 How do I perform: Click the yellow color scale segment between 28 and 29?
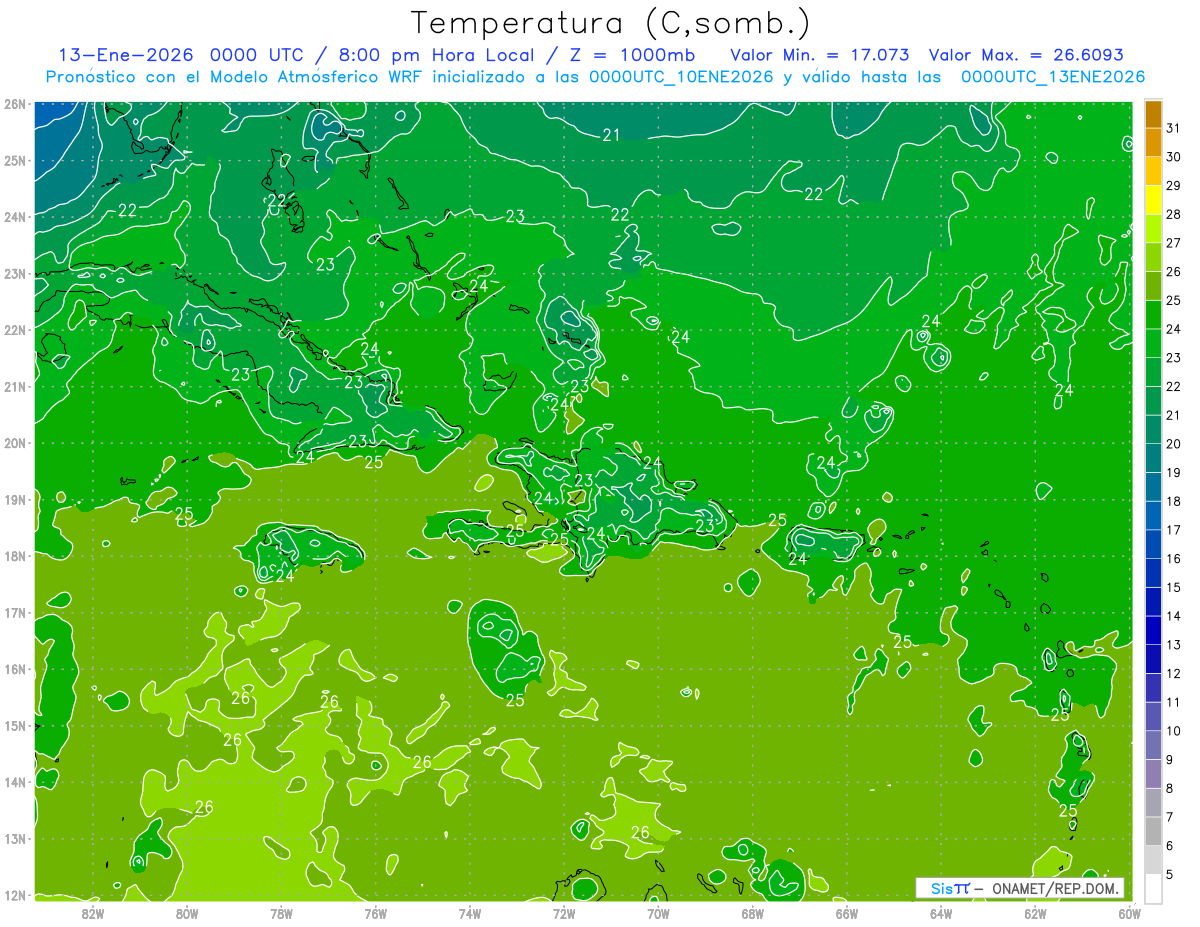1153,201
